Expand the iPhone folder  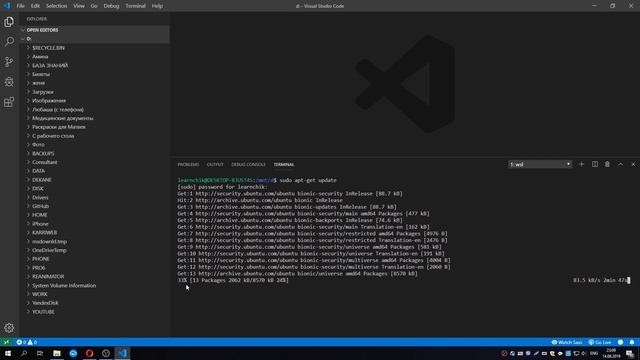95,224
